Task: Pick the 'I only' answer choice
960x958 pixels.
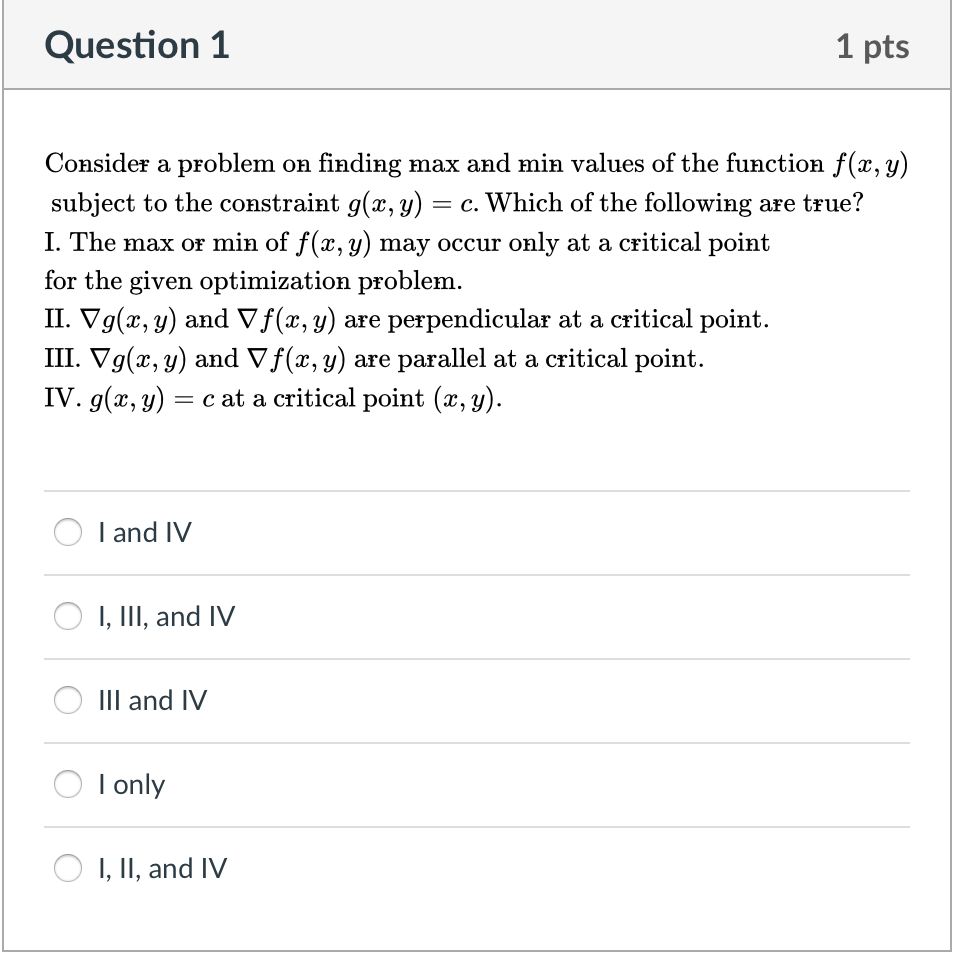Action: coord(67,785)
